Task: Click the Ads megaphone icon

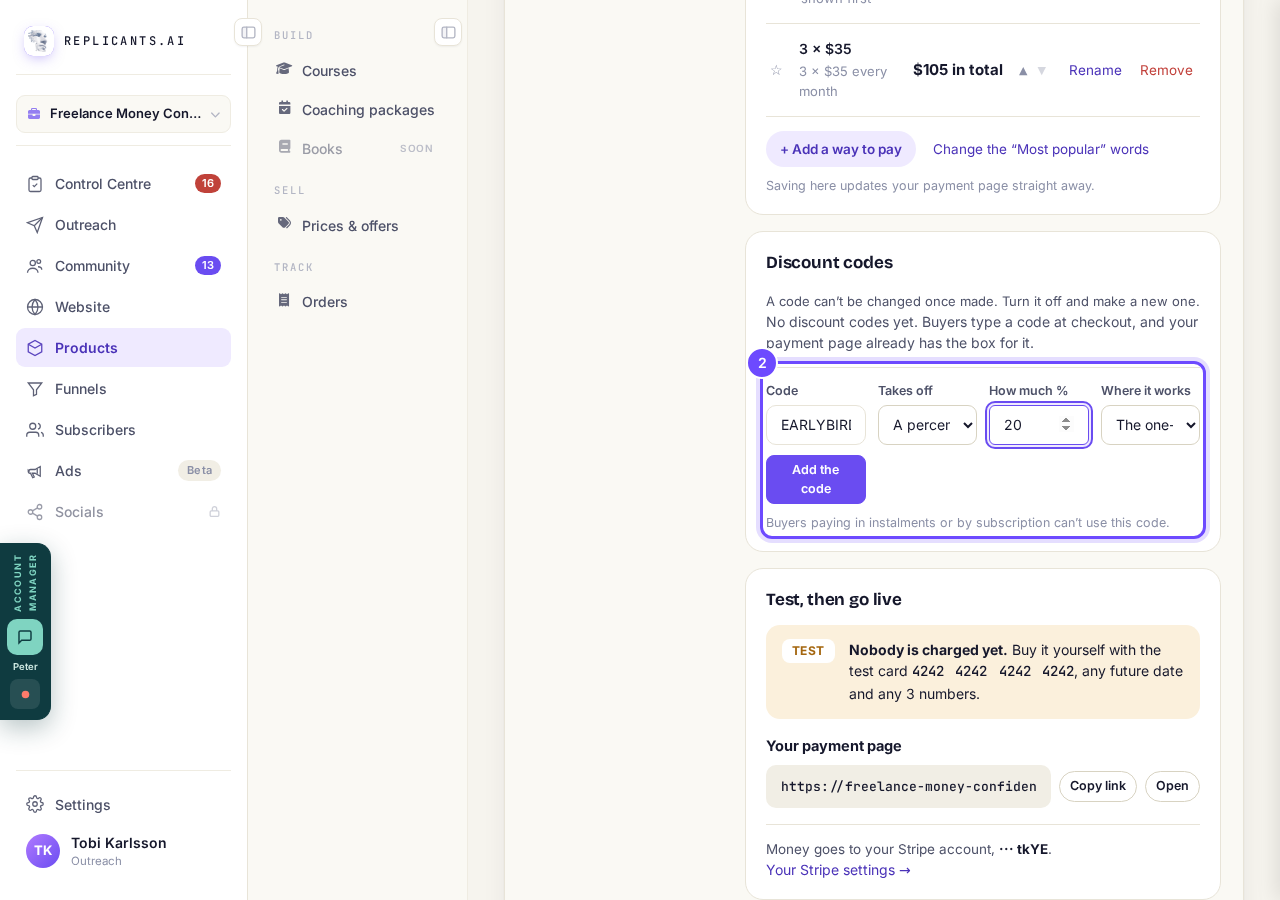Action: coord(35,471)
